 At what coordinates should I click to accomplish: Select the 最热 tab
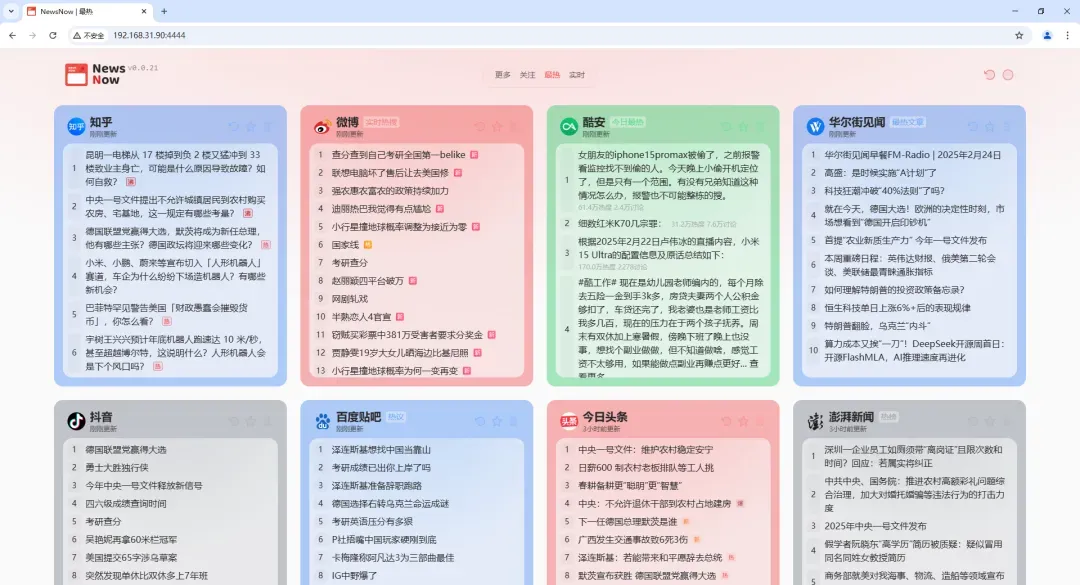click(x=552, y=75)
